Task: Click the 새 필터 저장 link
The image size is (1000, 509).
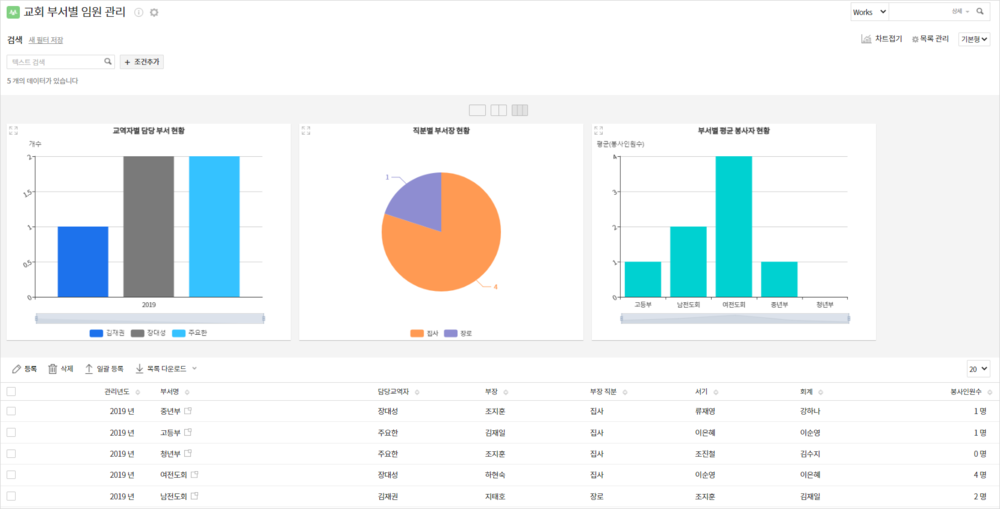Action: pyautogui.click(x=48, y=40)
